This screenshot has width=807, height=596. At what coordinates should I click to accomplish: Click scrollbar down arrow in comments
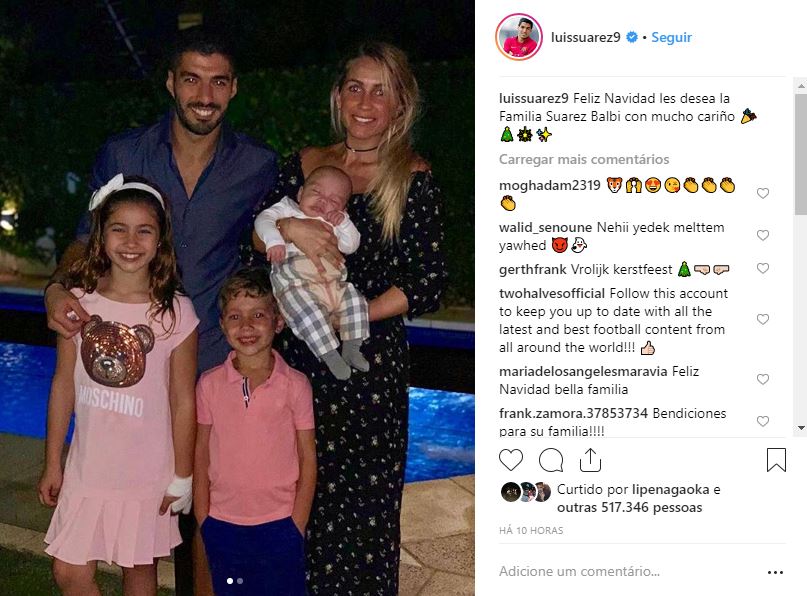tap(801, 428)
